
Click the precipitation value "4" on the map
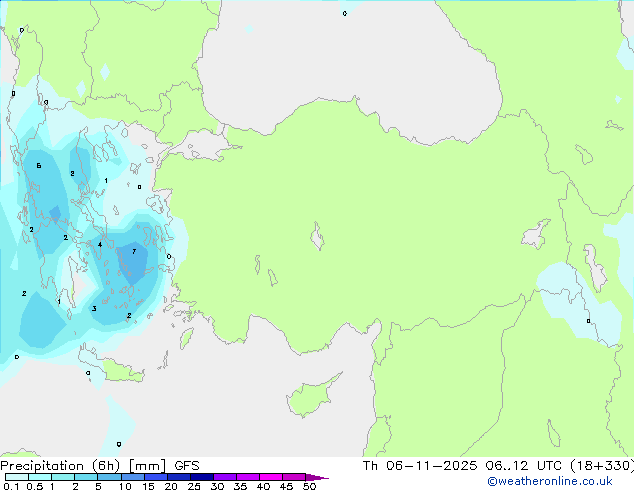tap(100, 244)
